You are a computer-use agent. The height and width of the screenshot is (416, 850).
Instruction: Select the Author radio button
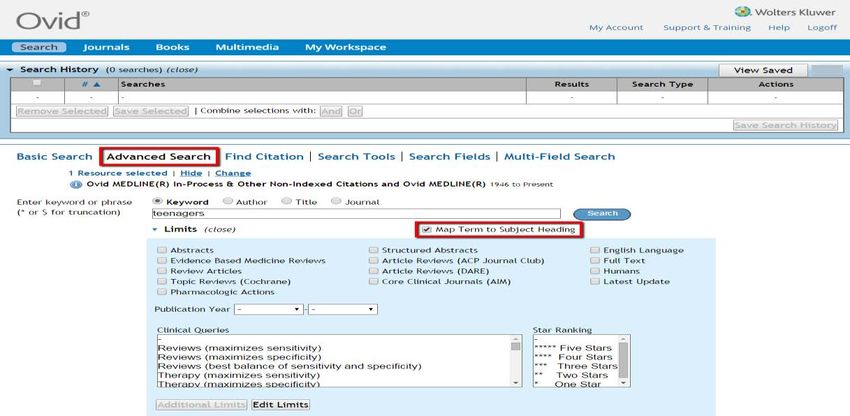coord(228,201)
